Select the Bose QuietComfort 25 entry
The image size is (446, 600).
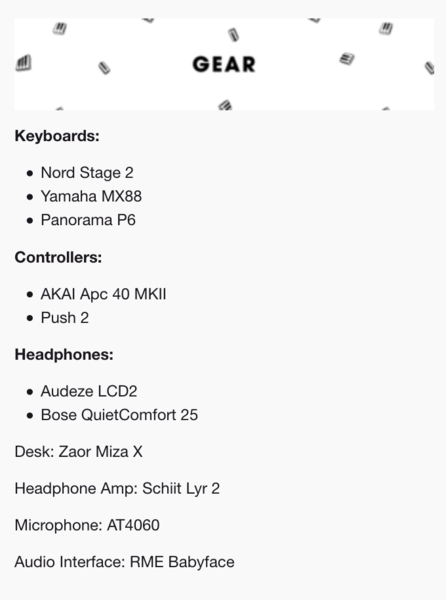pyautogui.click(x=119, y=415)
